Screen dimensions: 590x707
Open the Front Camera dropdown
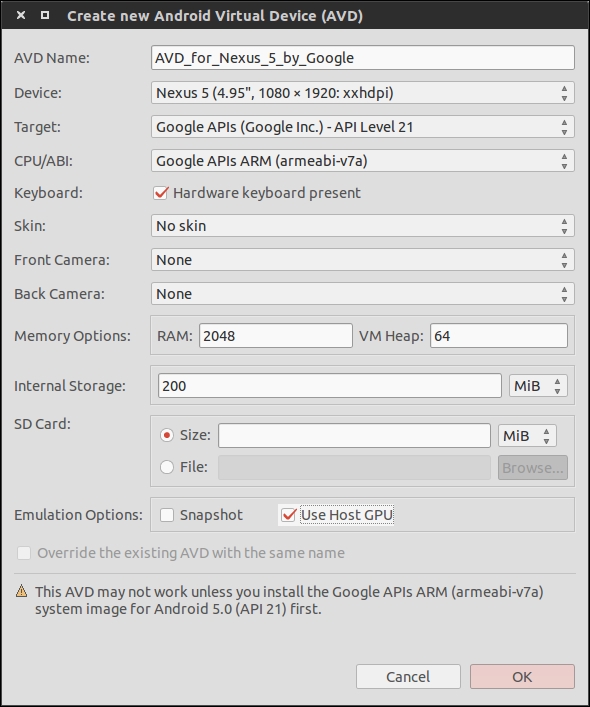(x=363, y=260)
